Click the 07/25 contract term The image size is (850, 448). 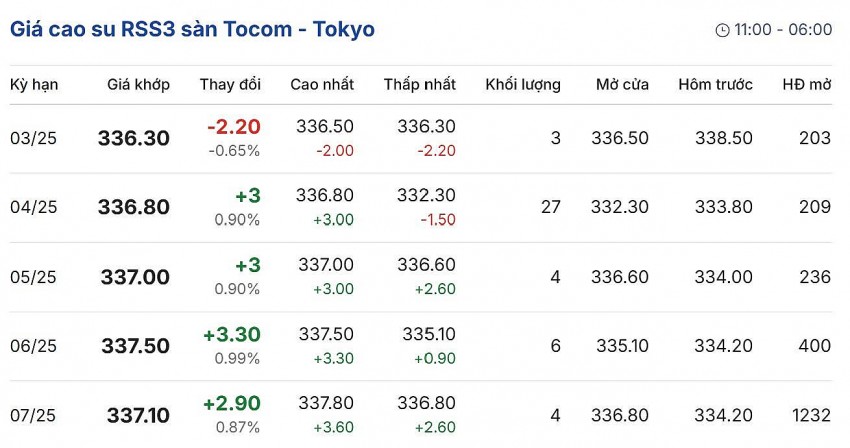point(34,414)
